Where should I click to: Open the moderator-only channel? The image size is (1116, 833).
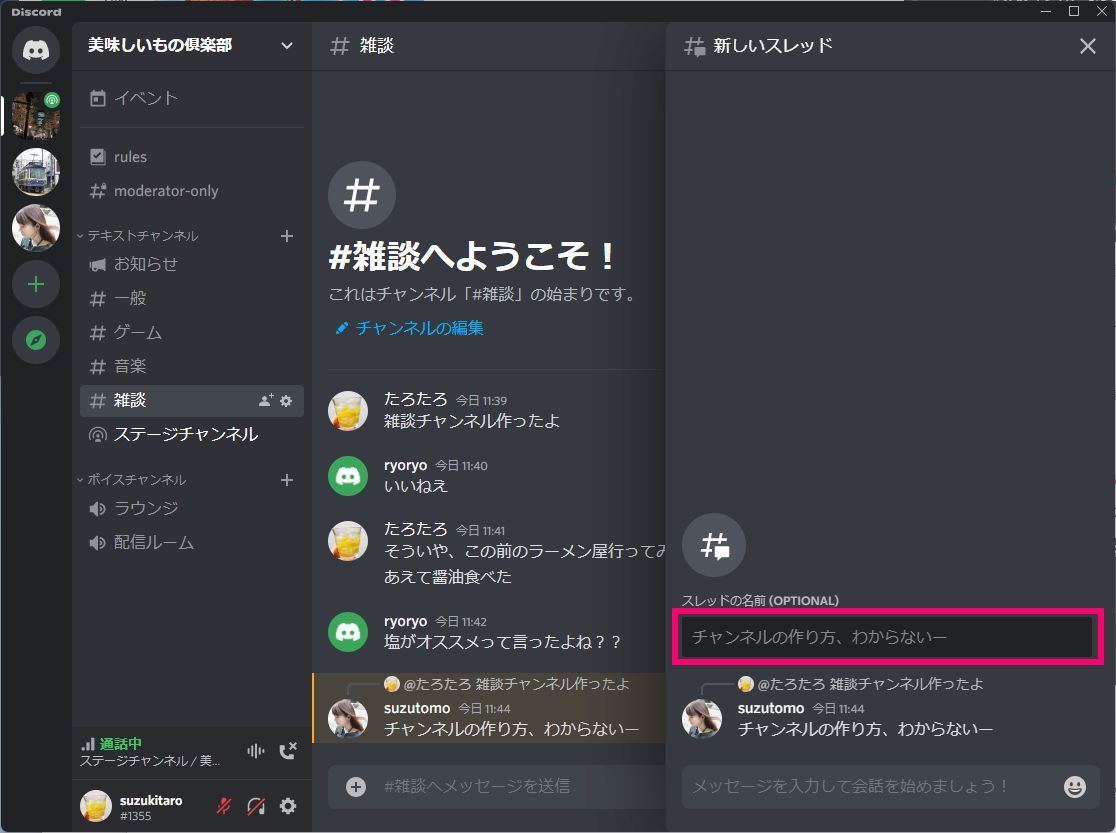[x=191, y=191]
